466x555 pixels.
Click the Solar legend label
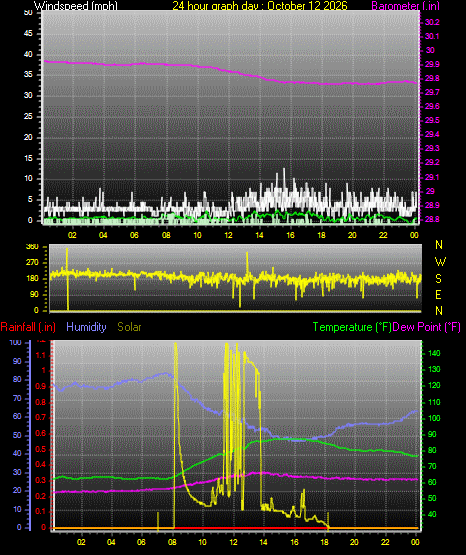129,327
